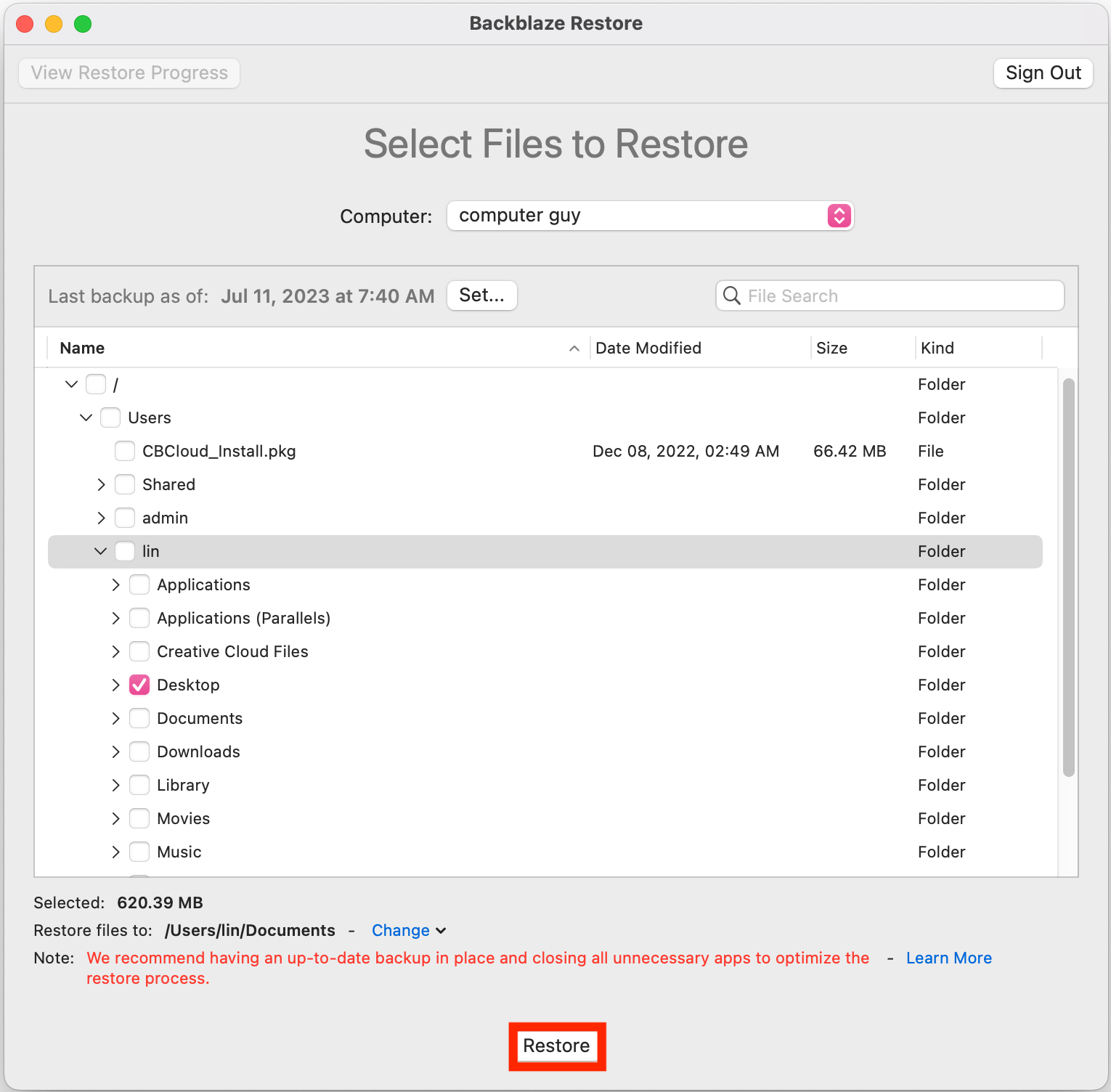1111x1092 pixels.
Task: Check the Creative Cloud Files checkbox
Action: pos(139,651)
